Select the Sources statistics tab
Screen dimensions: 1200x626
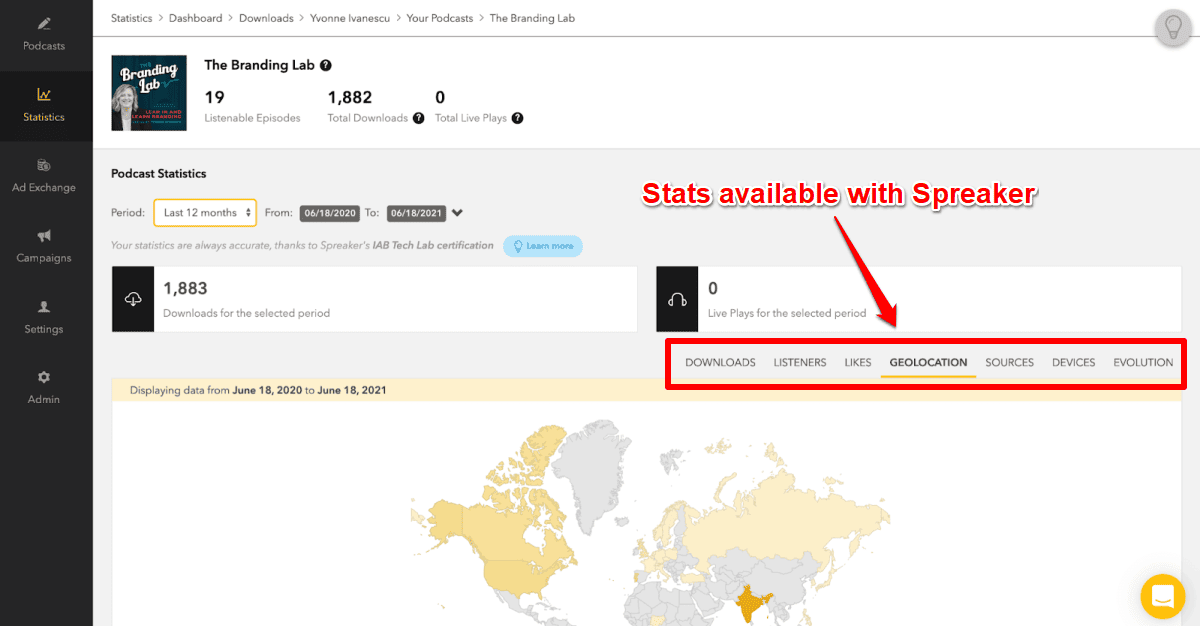coord(1009,363)
